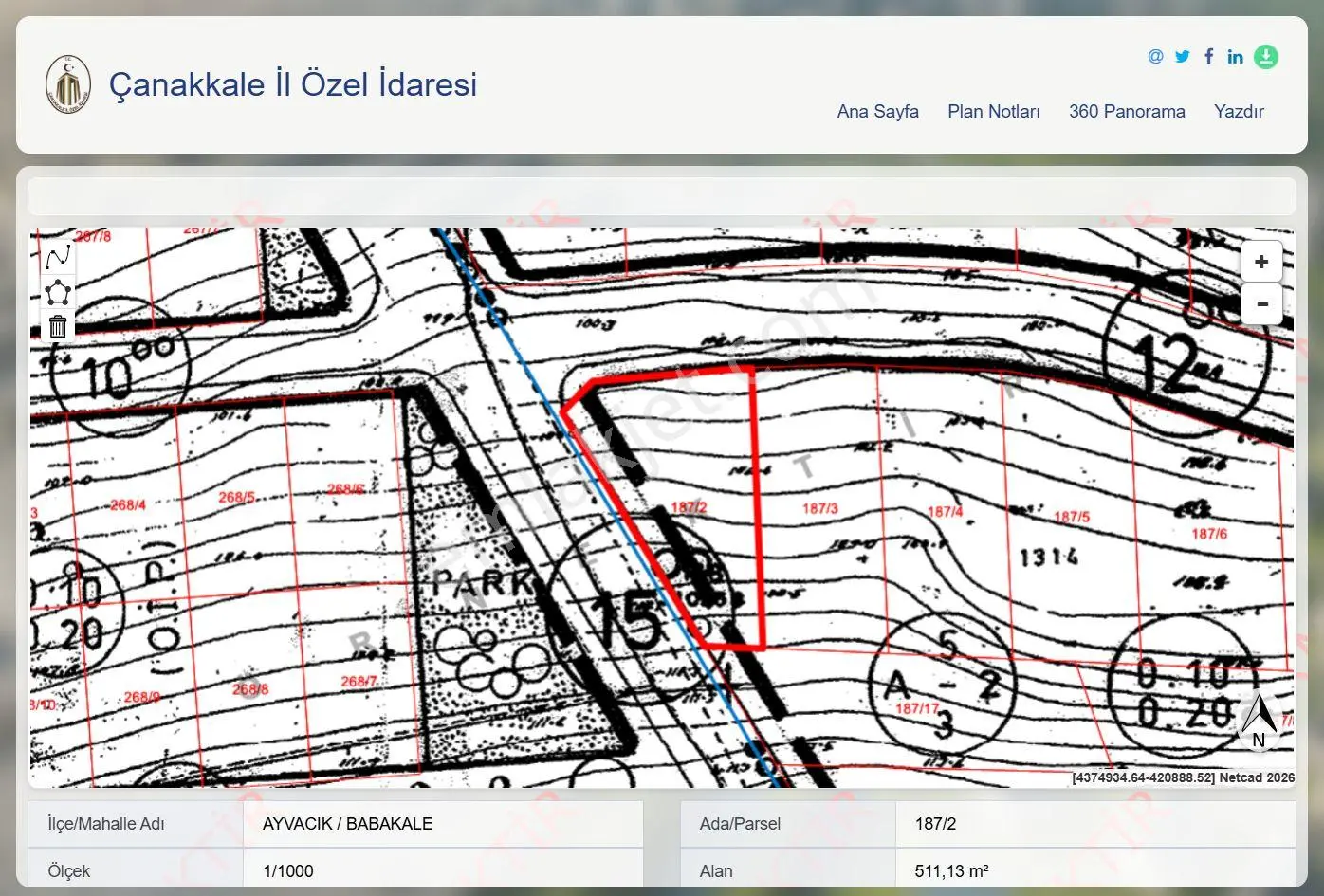This screenshot has width=1324, height=896.
Task: Click the green download icon
Action: 1266,57
